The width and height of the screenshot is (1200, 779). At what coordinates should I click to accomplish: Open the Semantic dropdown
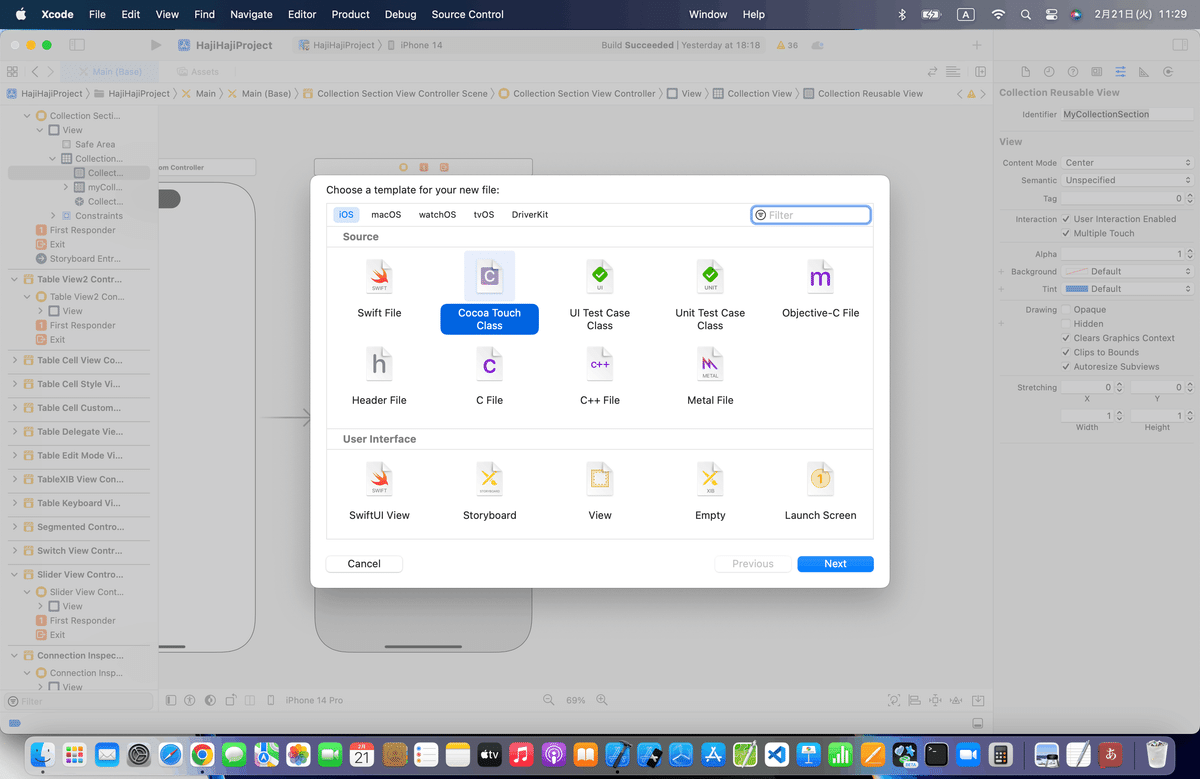pos(1127,180)
